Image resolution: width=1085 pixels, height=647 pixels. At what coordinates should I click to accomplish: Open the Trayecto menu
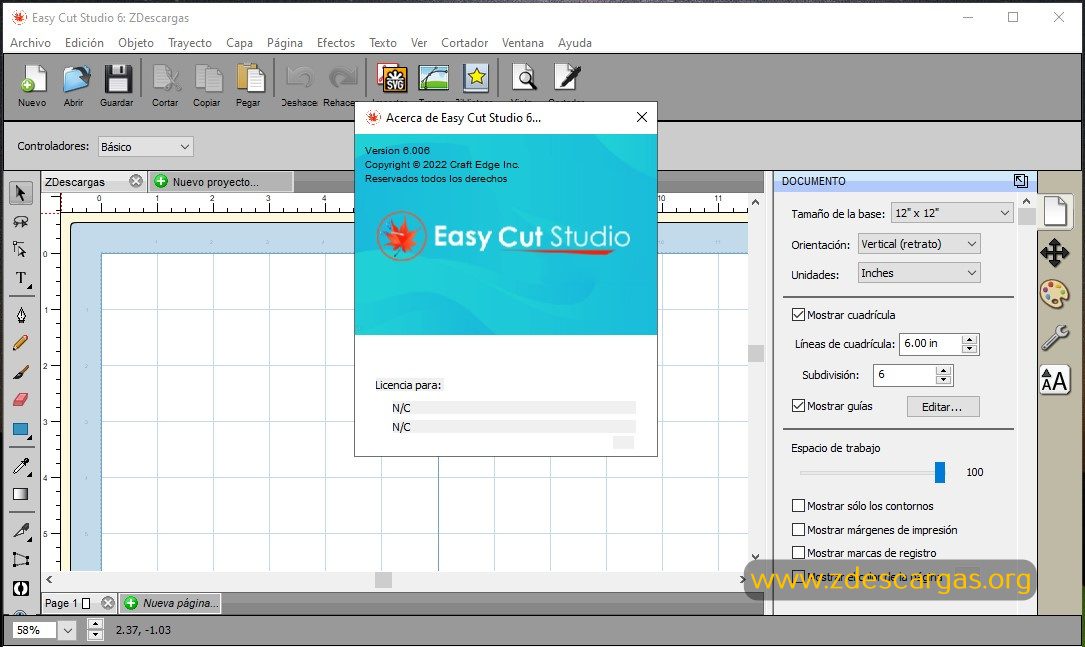[x=190, y=43]
